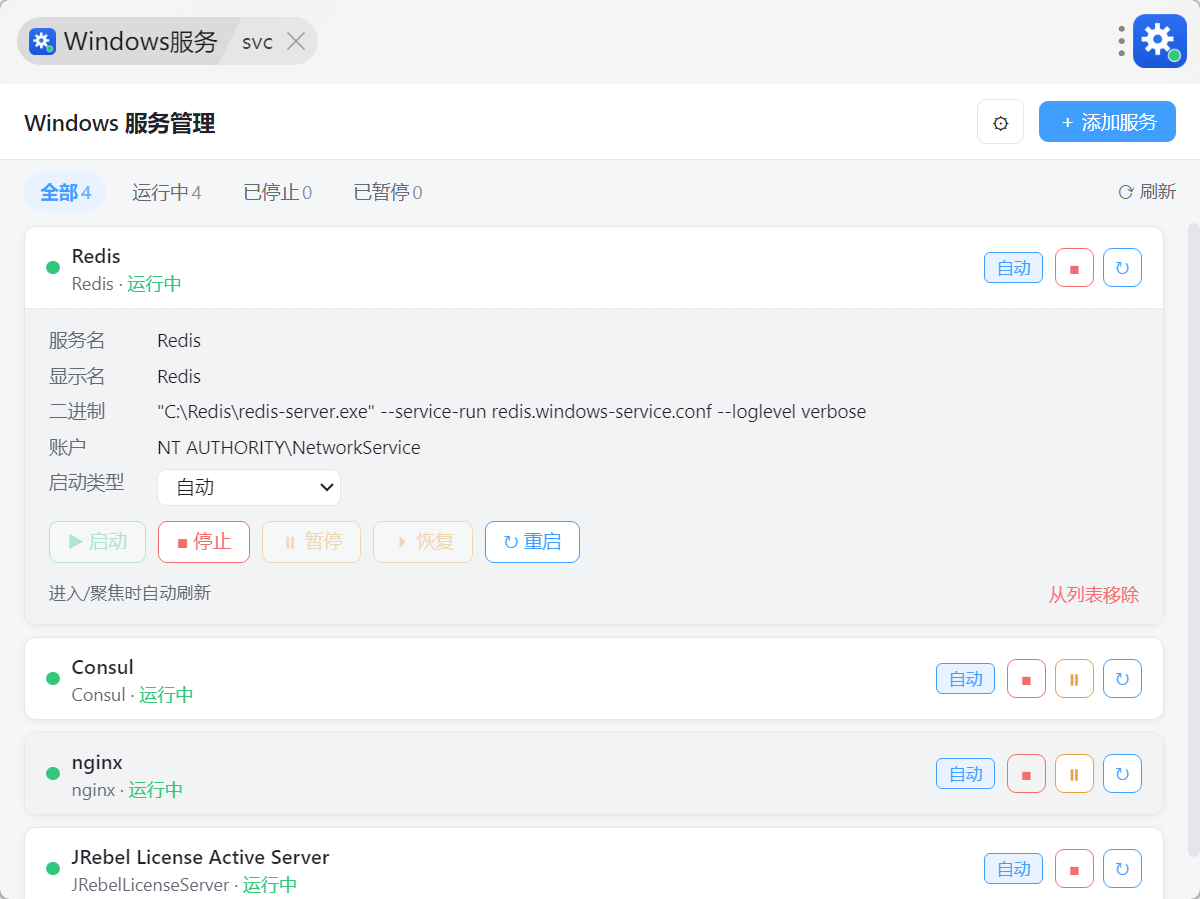This screenshot has height=899, width=1200.
Task: Click the 自动 badge on the Redis card
Action: [x=1014, y=268]
